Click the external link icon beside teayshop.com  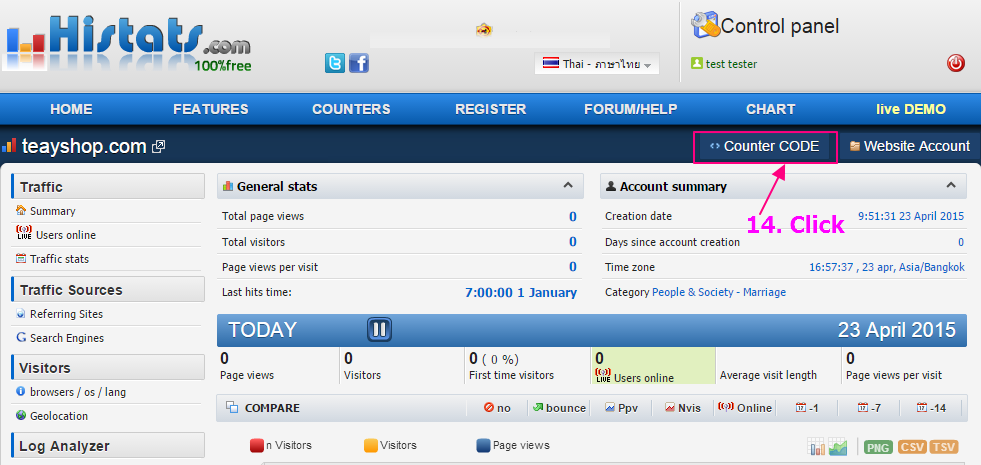coord(158,147)
